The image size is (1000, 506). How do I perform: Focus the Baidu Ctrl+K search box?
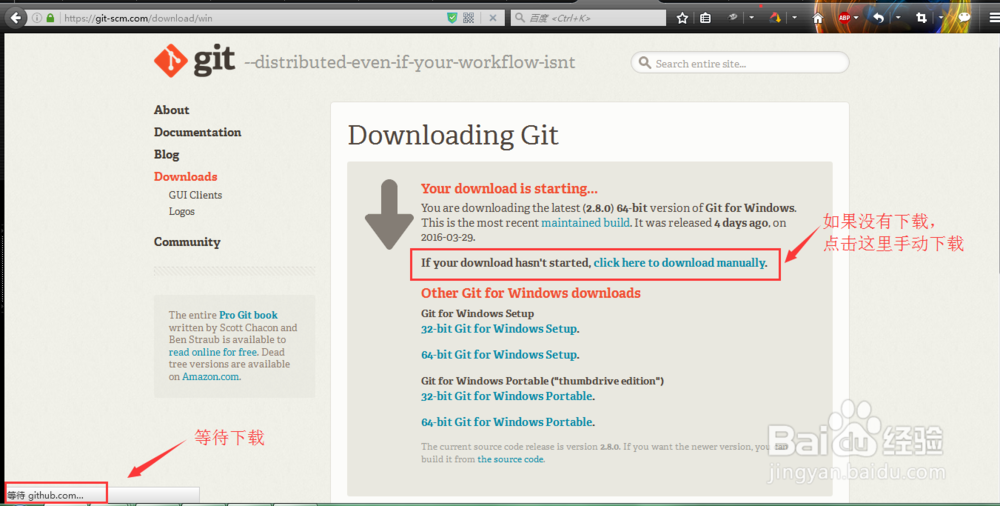(x=588, y=18)
